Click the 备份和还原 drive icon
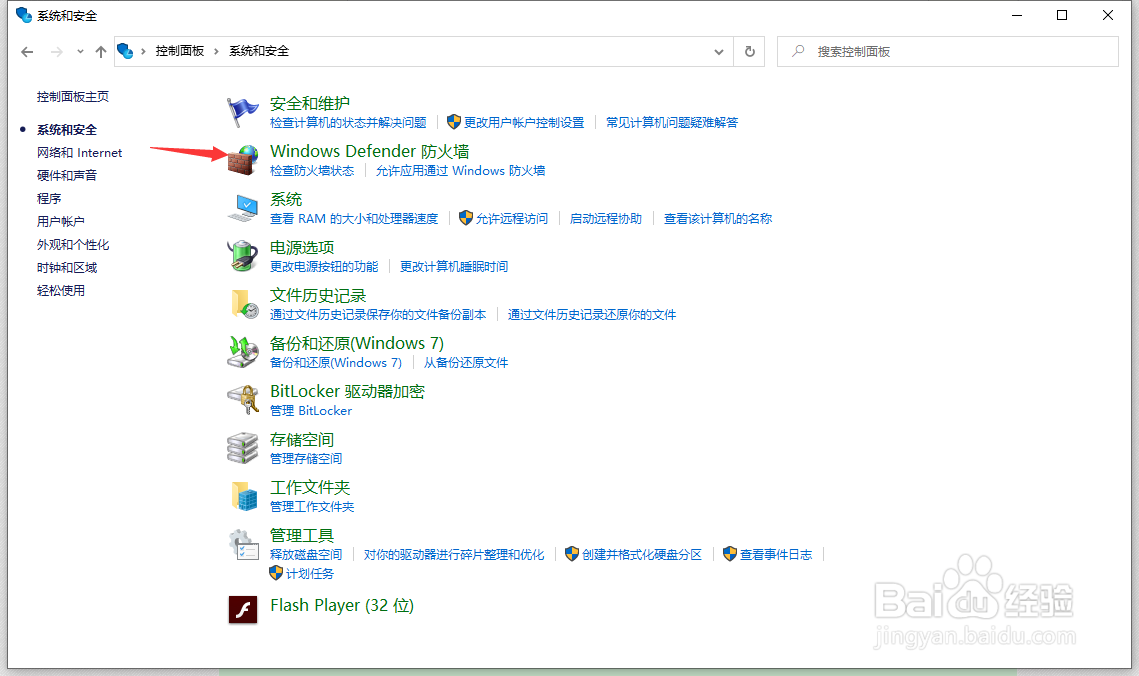This screenshot has height=676, width=1139. click(x=243, y=352)
